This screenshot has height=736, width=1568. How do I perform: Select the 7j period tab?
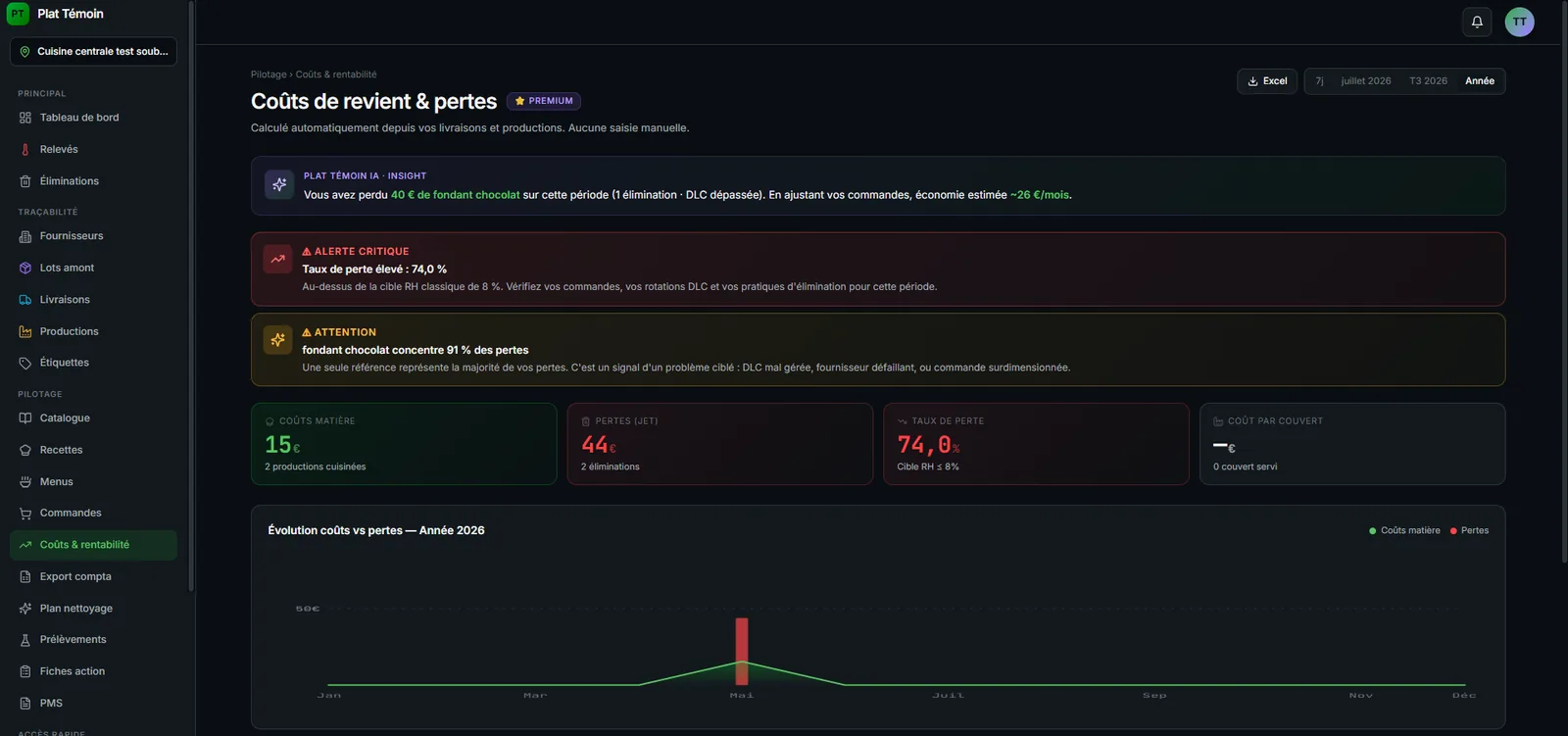click(x=1319, y=81)
